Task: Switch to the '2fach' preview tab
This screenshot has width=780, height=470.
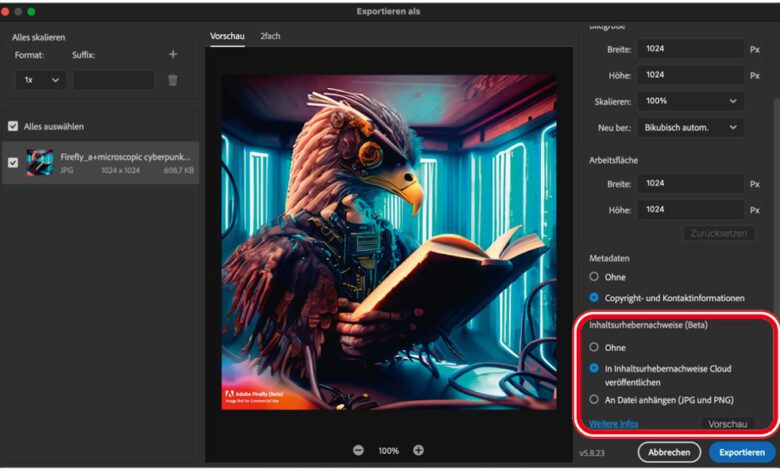Action: [x=270, y=36]
